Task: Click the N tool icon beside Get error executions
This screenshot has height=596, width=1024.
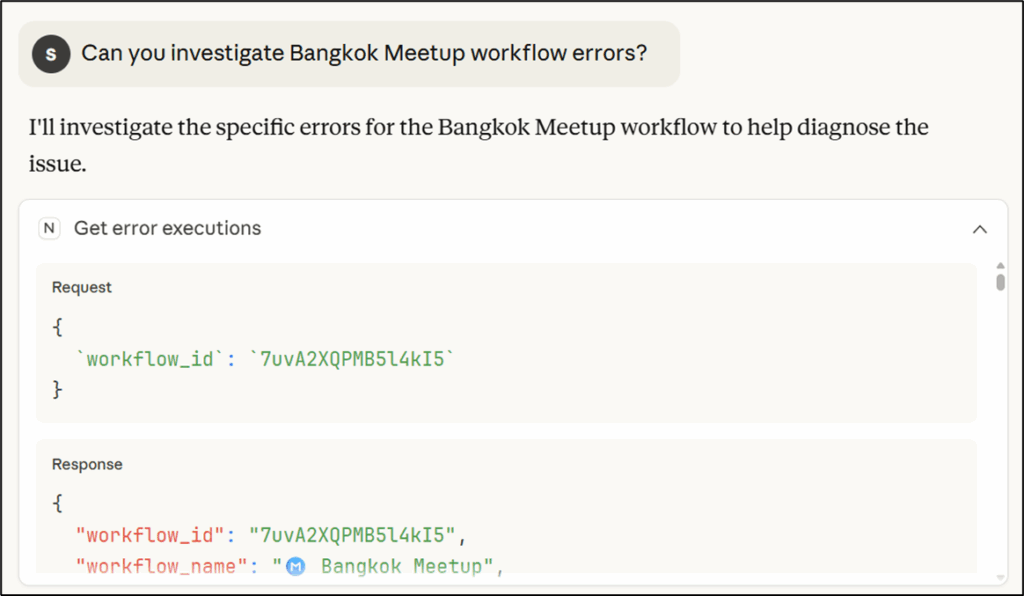Action: [x=49, y=228]
